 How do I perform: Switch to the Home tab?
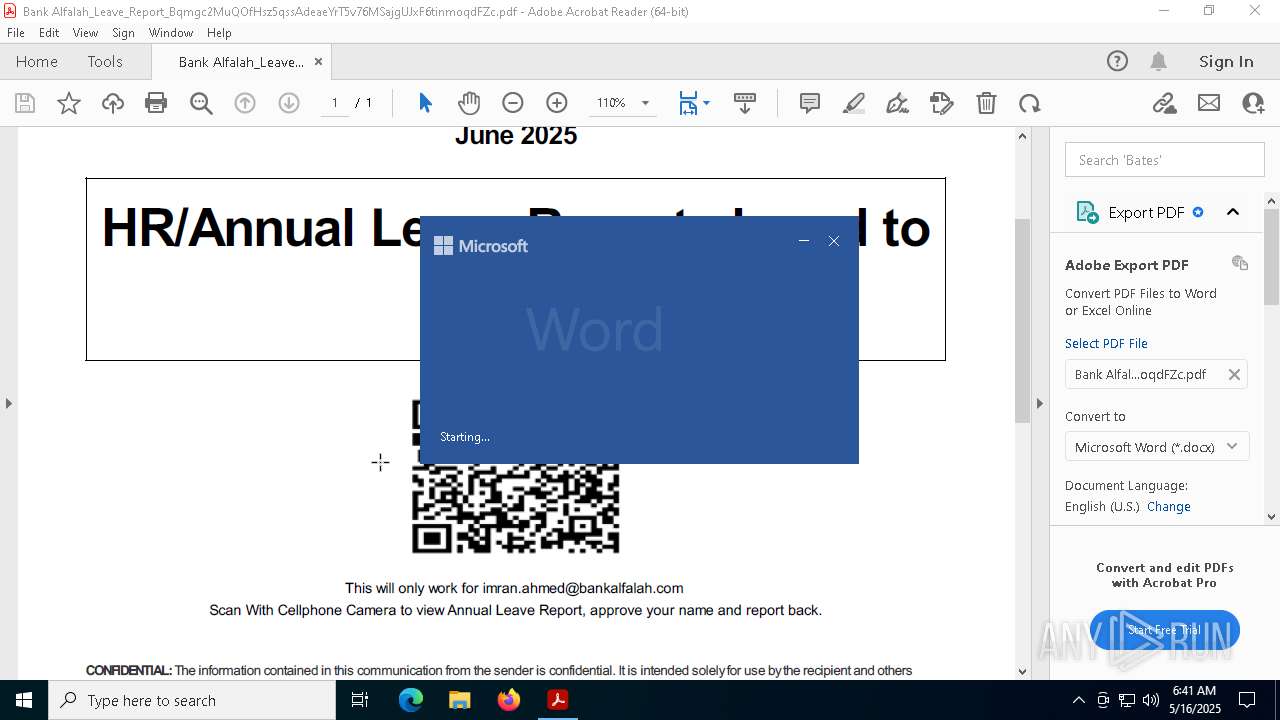pos(37,61)
